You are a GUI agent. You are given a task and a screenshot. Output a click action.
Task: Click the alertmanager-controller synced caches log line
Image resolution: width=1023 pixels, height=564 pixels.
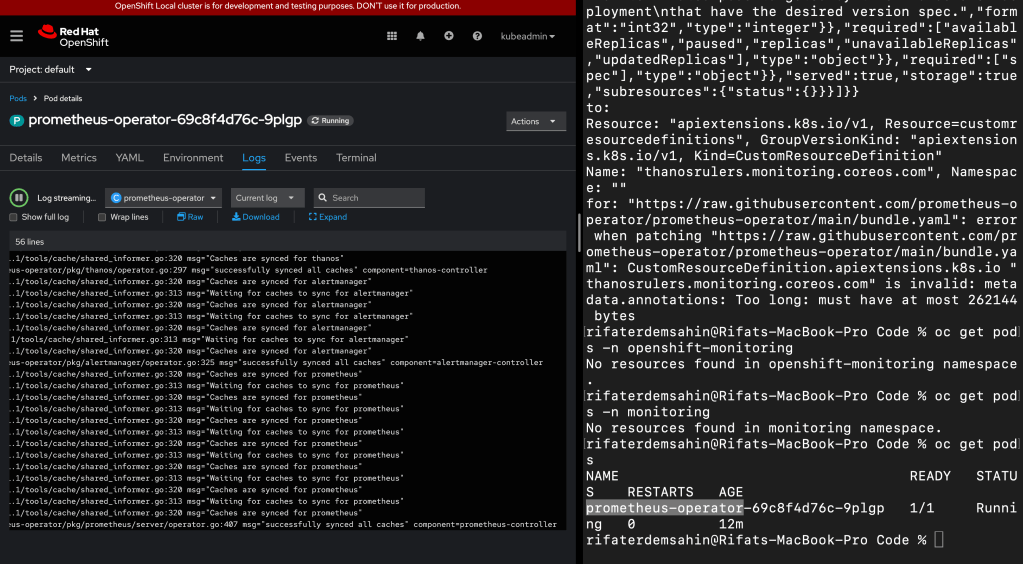click(x=276, y=362)
